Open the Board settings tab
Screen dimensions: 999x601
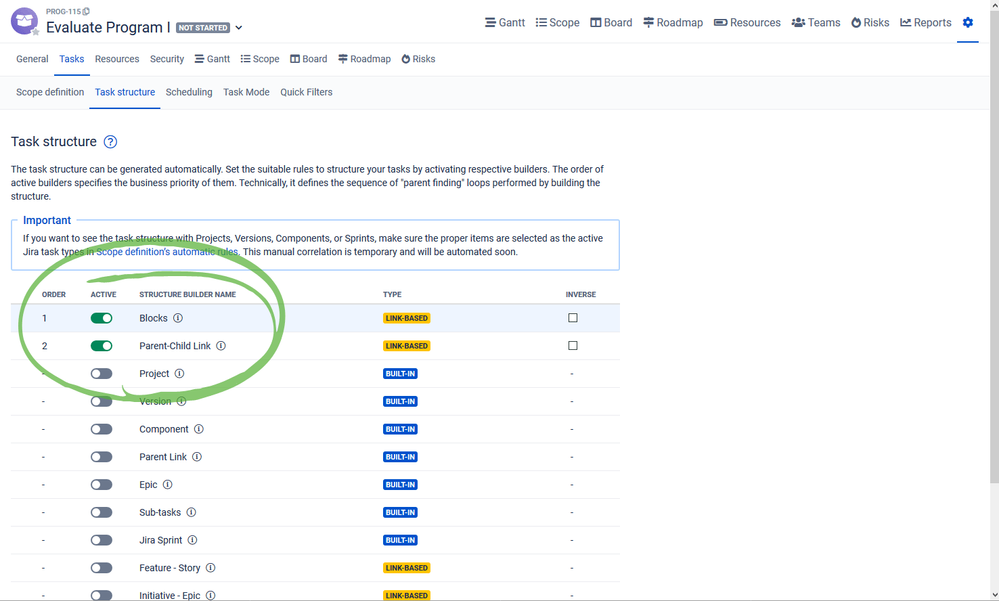point(308,59)
